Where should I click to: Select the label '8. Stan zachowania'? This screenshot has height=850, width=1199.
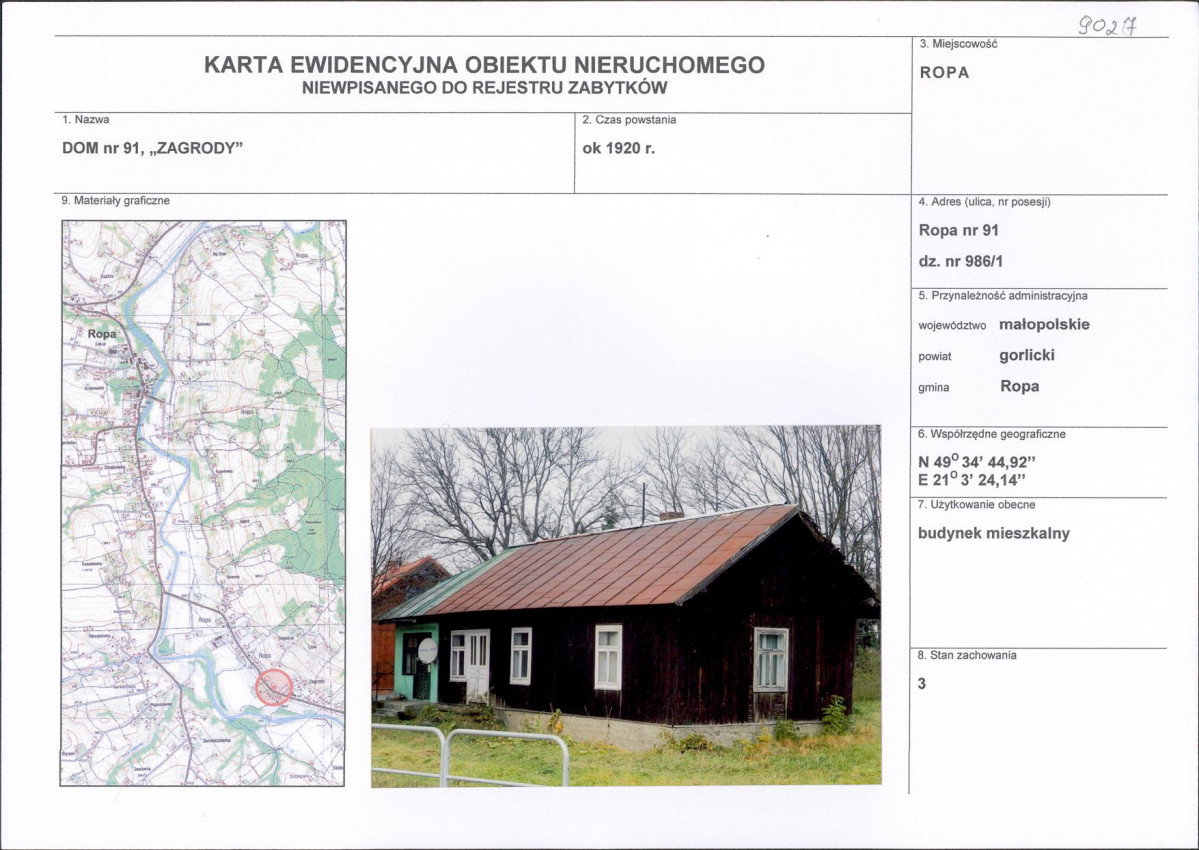(x=967, y=655)
